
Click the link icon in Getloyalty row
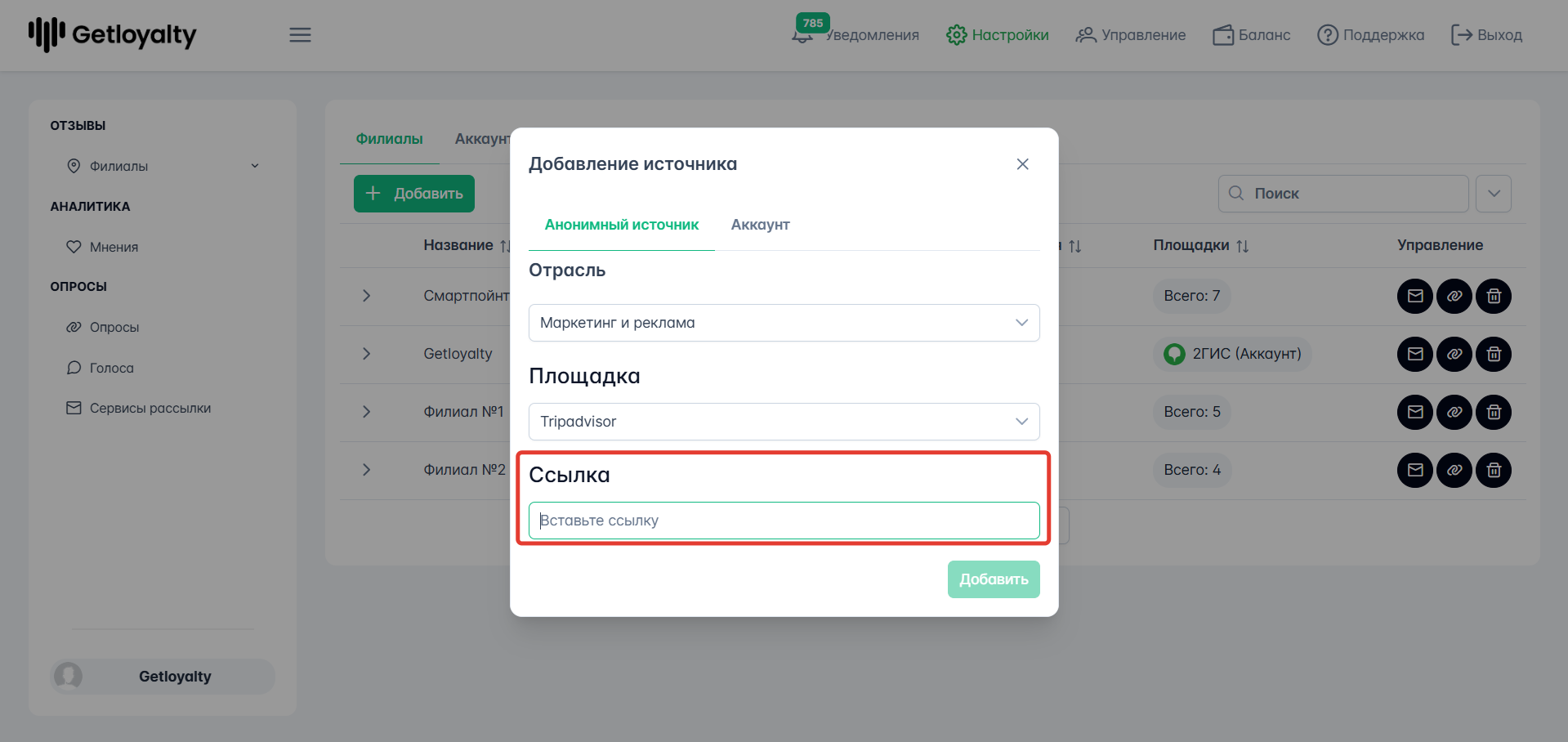(1454, 354)
